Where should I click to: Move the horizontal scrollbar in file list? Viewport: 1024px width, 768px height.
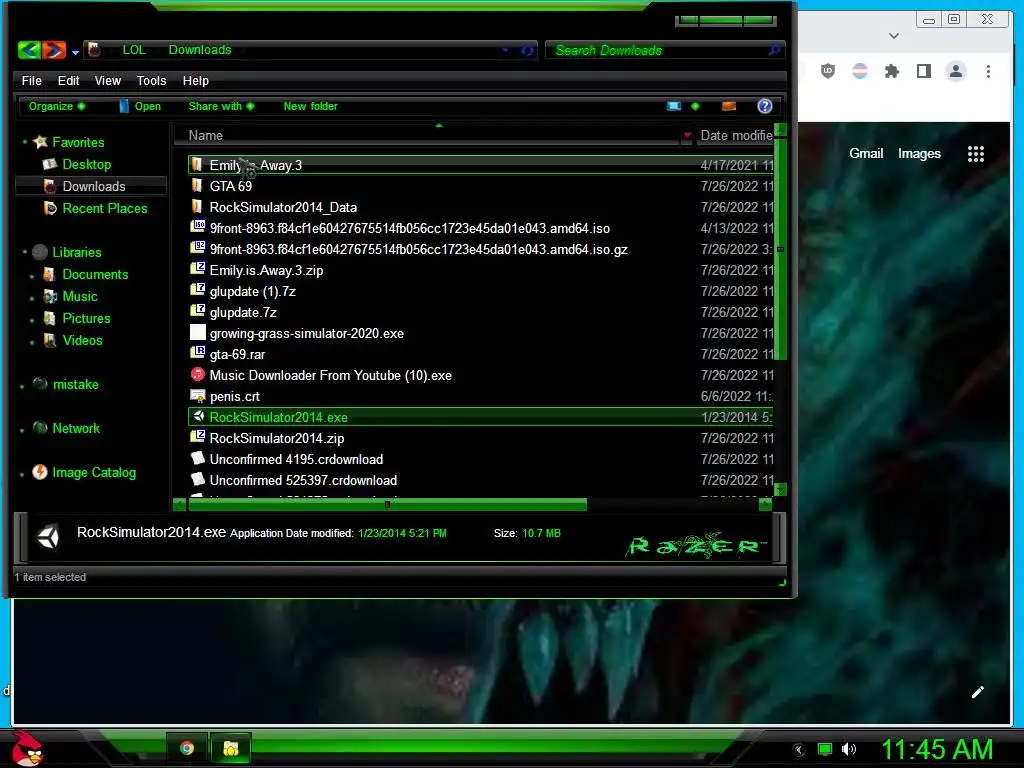387,504
